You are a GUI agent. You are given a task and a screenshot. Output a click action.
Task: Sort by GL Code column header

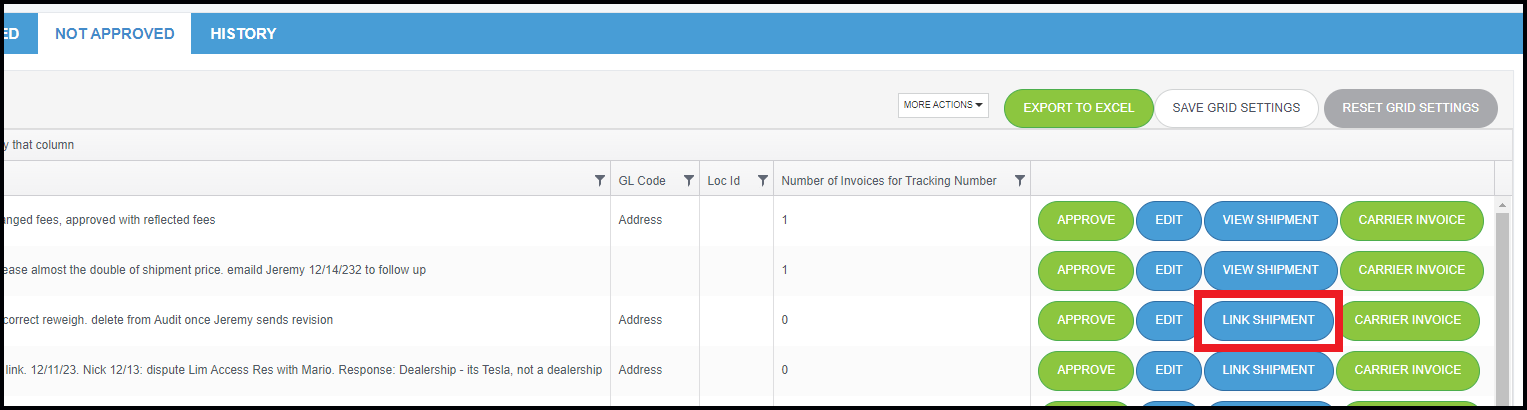point(642,181)
